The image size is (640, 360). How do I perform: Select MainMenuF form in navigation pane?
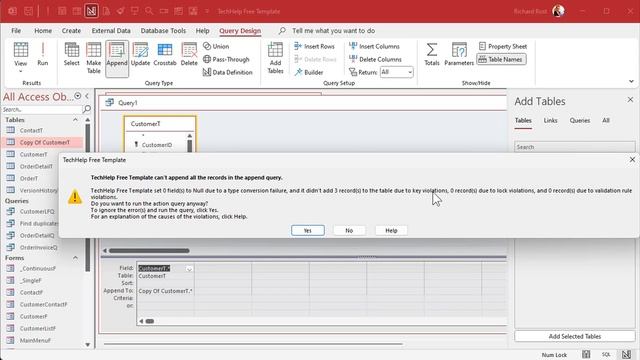[35, 340]
